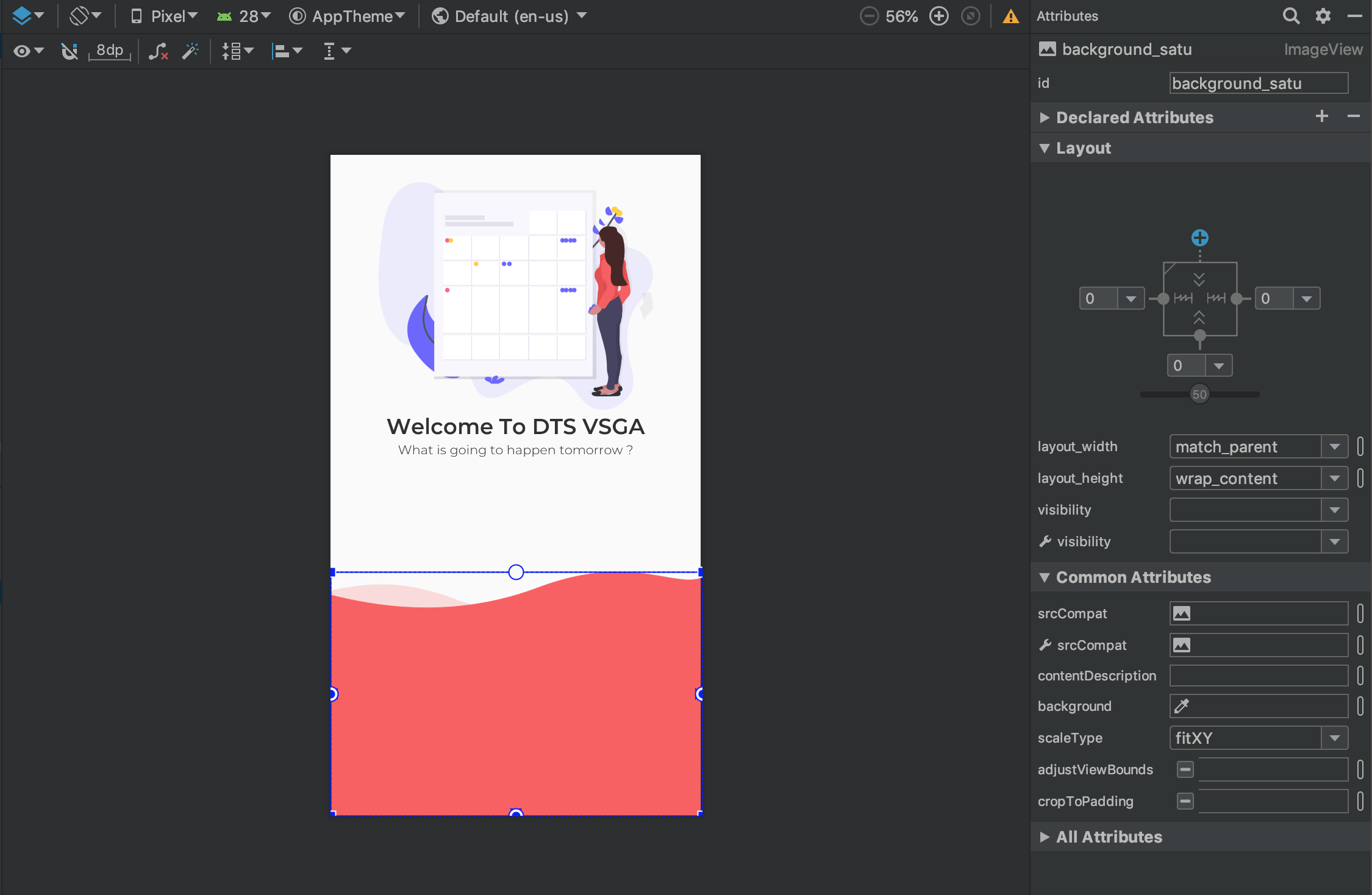Open the background color picker eyedropper

pyautogui.click(x=1182, y=706)
